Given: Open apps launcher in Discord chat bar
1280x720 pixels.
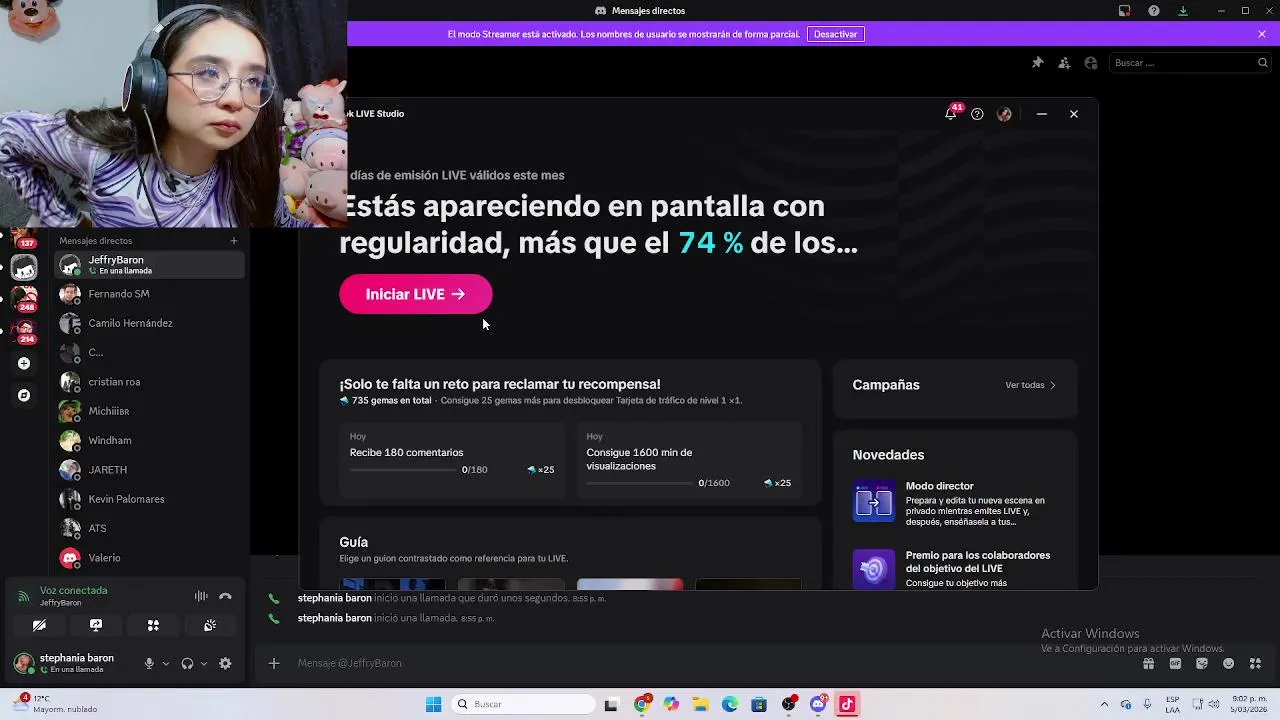Looking at the screenshot, I should [1256, 663].
